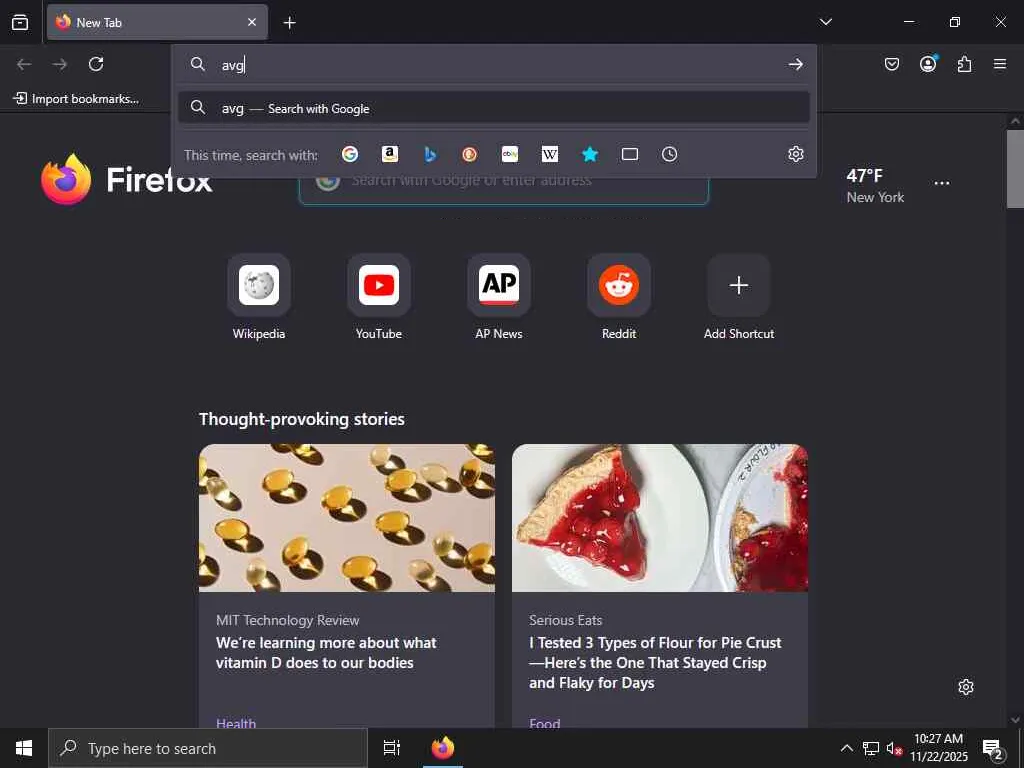1024x768 pixels.
Task: Search open Tabs using rectangle icon
Action: tap(630, 154)
